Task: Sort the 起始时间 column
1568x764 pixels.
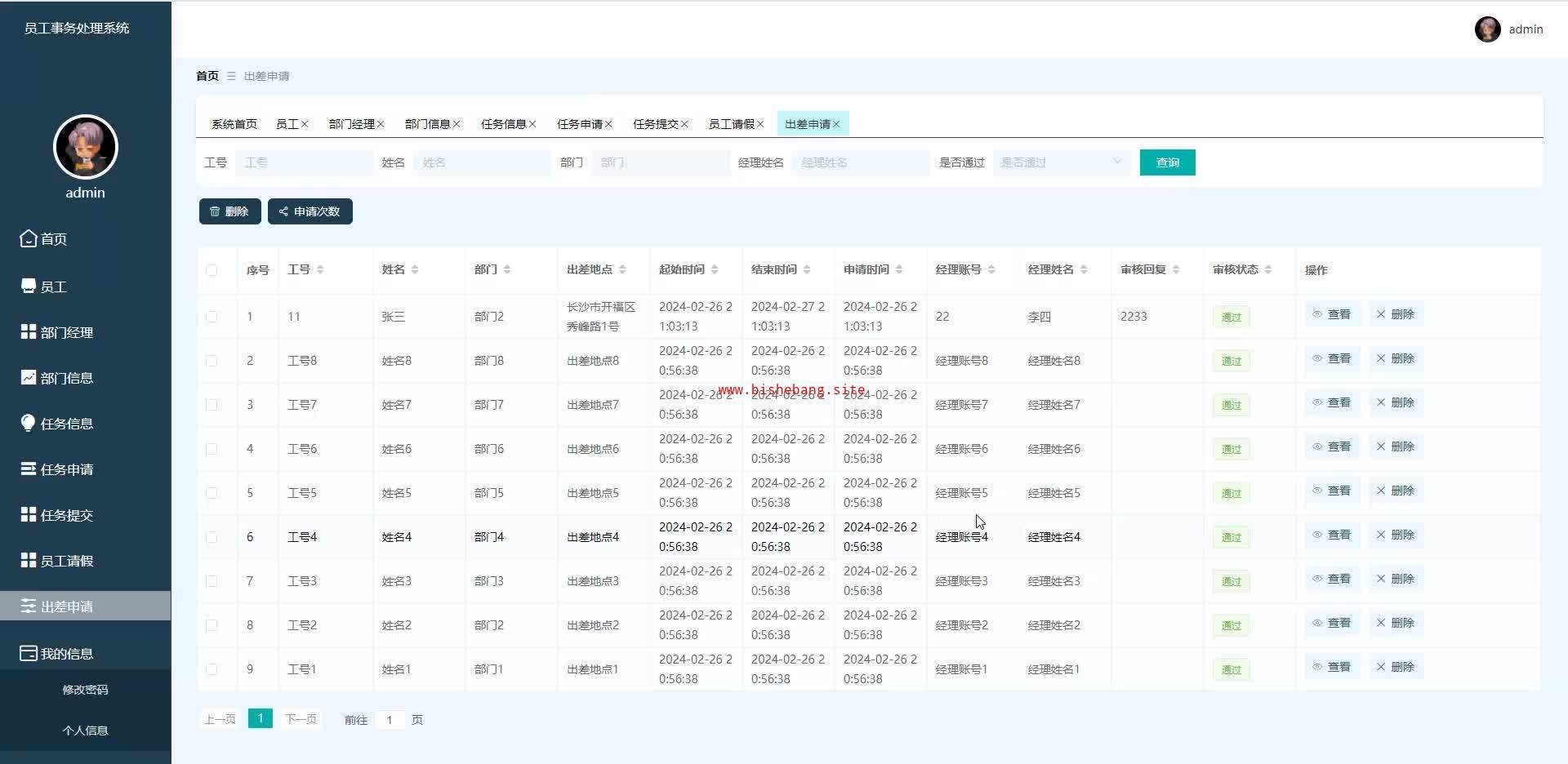Action: (x=715, y=269)
